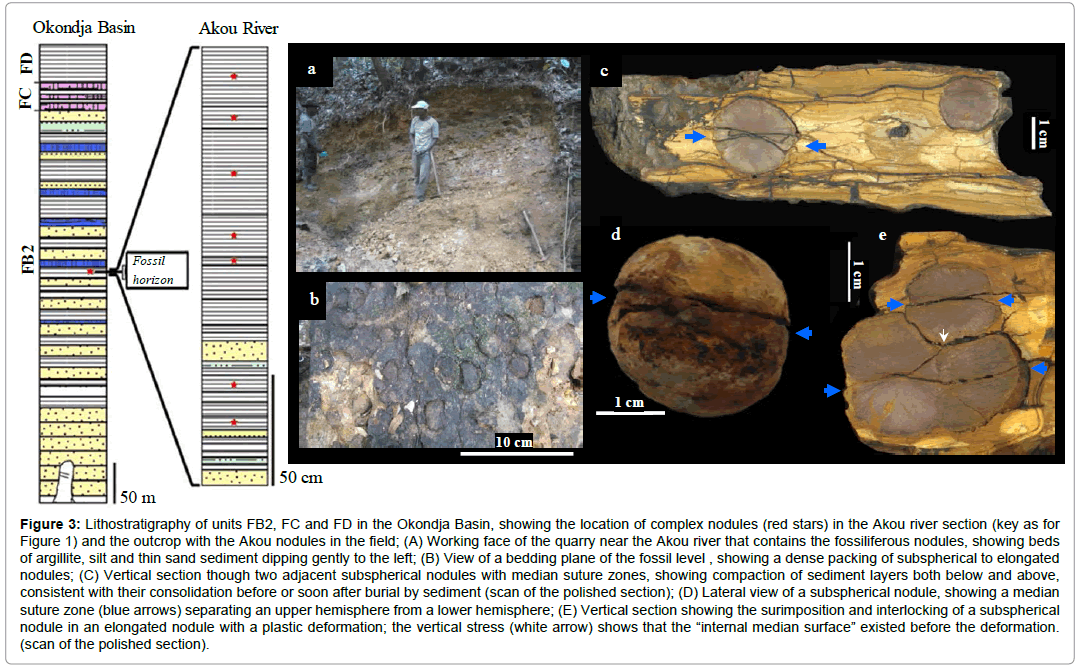This screenshot has height=667, width=1078.
Task: Select the panel label 'b' on bedding plane photo
Action: (312, 299)
